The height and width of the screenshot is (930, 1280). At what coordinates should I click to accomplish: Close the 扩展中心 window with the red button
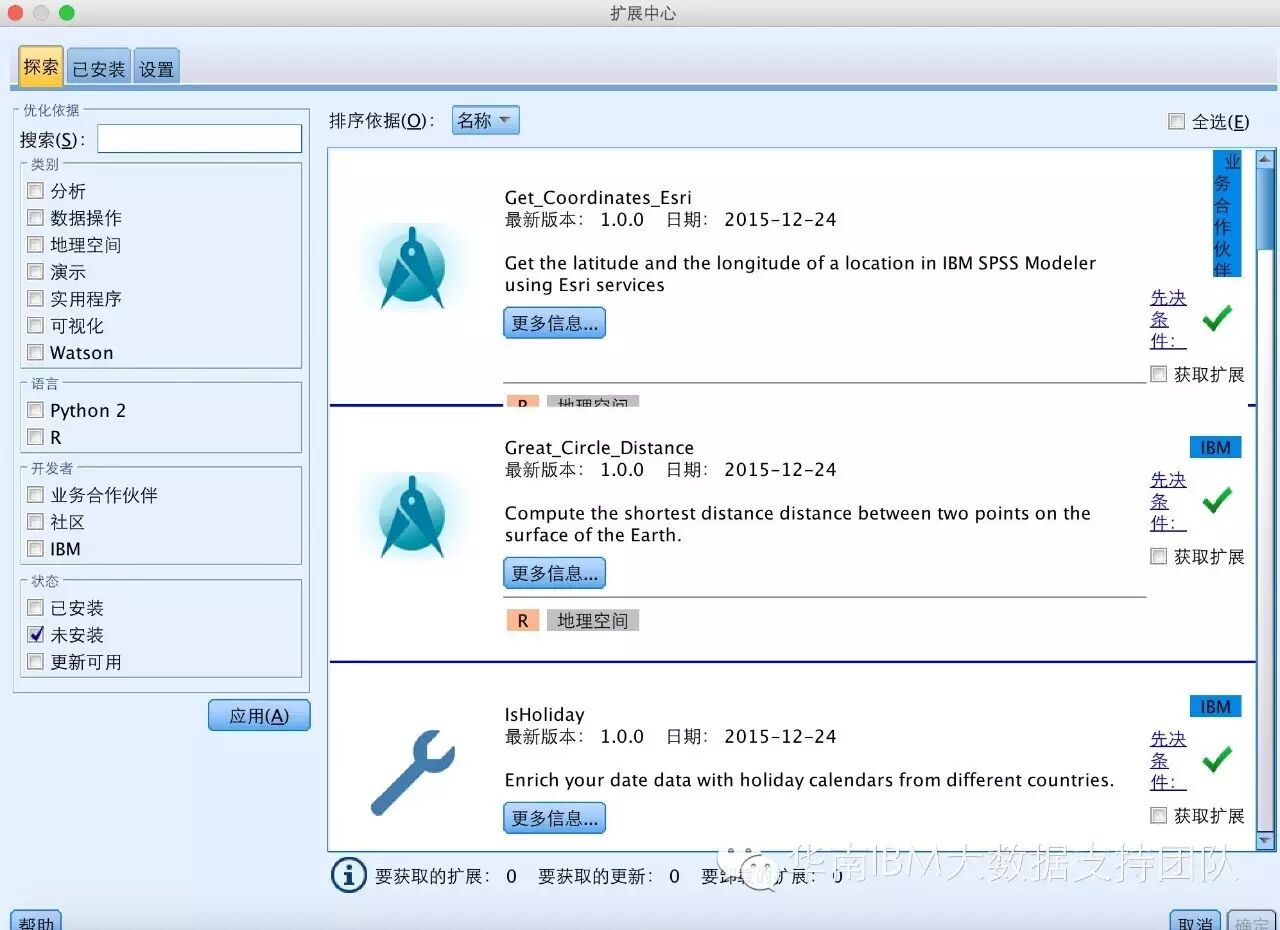coord(15,13)
